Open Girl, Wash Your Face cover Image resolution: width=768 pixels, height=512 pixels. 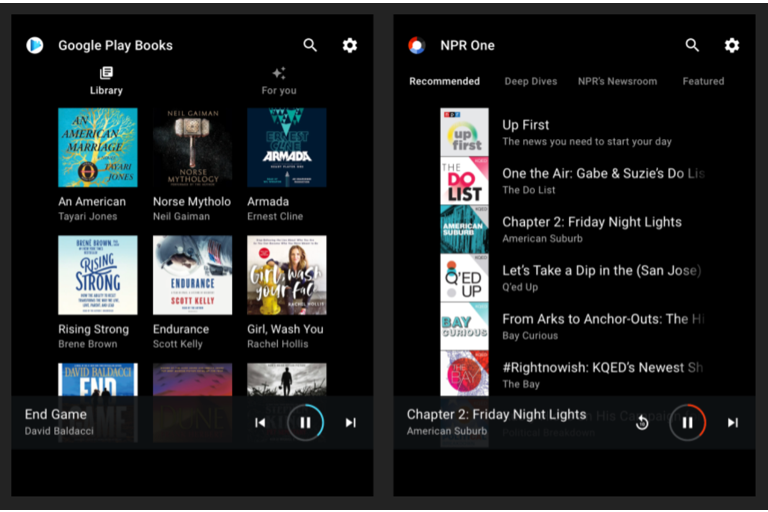[x=287, y=275]
